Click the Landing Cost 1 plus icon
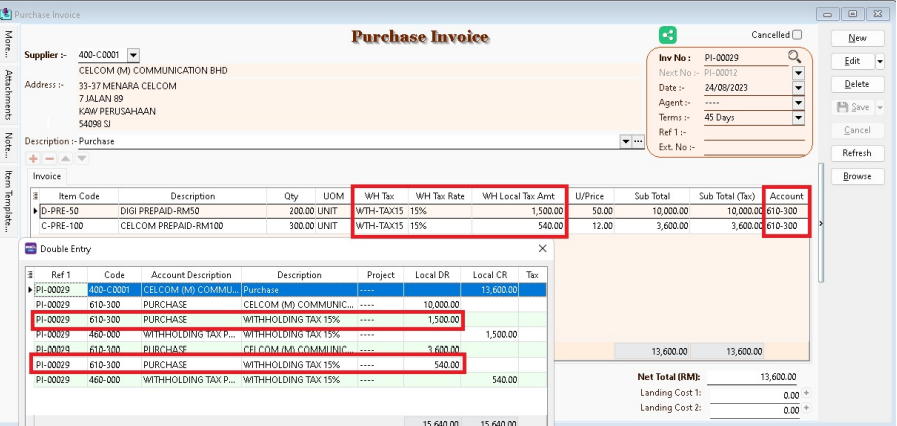 coord(805,392)
